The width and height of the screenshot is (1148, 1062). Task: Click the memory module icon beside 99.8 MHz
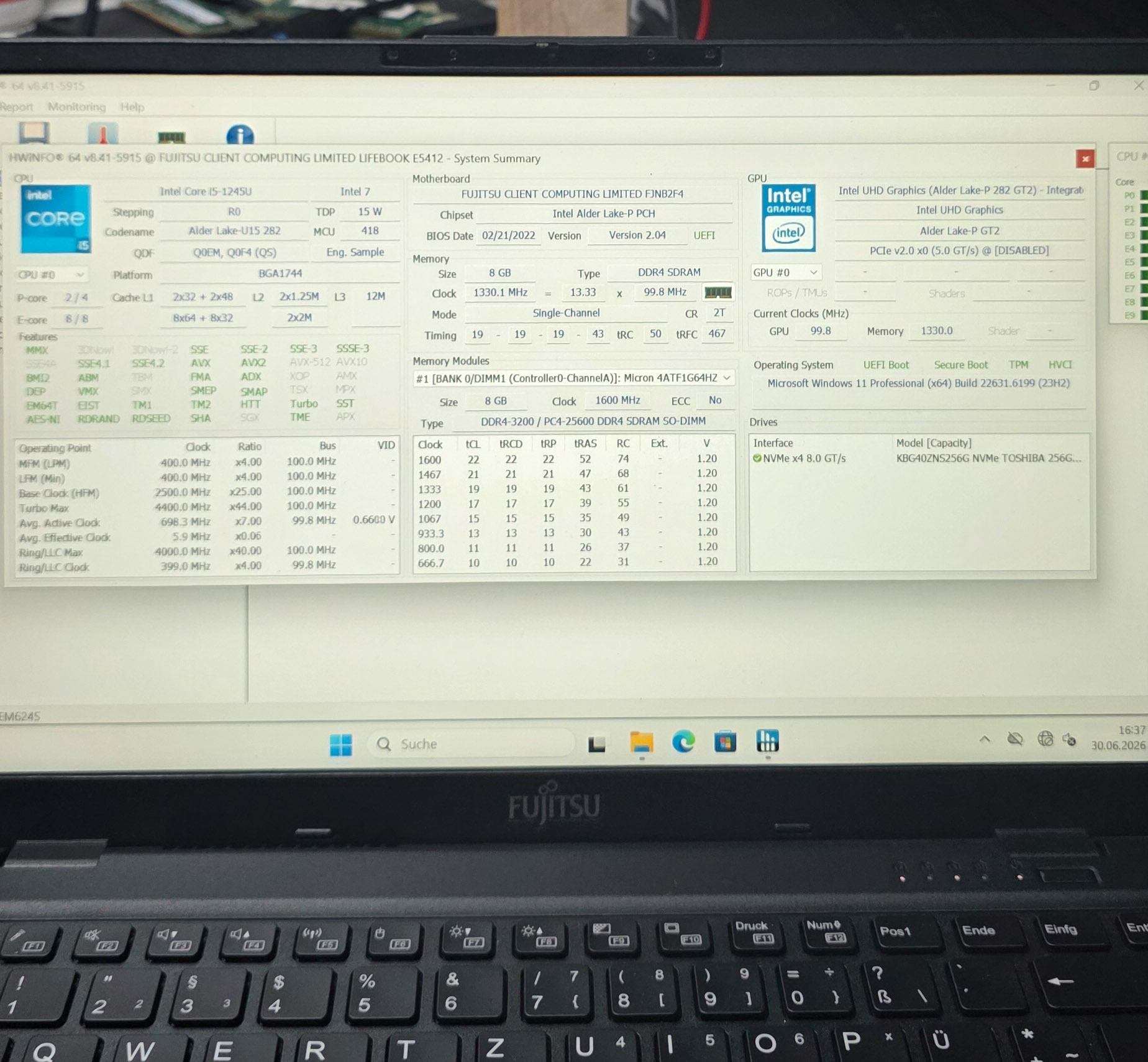point(717,292)
